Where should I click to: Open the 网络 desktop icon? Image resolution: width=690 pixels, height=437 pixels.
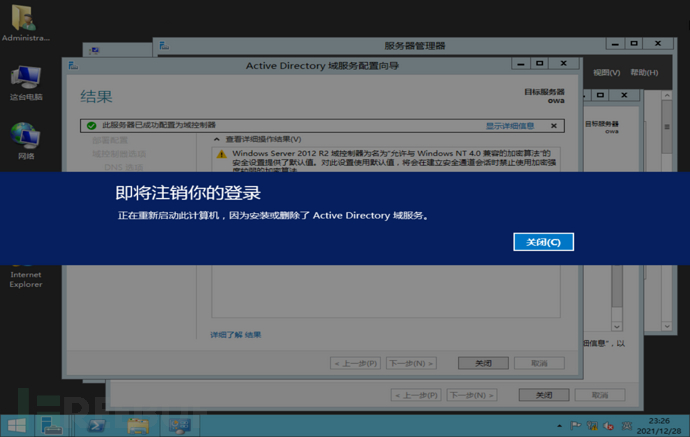(x=26, y=141)
